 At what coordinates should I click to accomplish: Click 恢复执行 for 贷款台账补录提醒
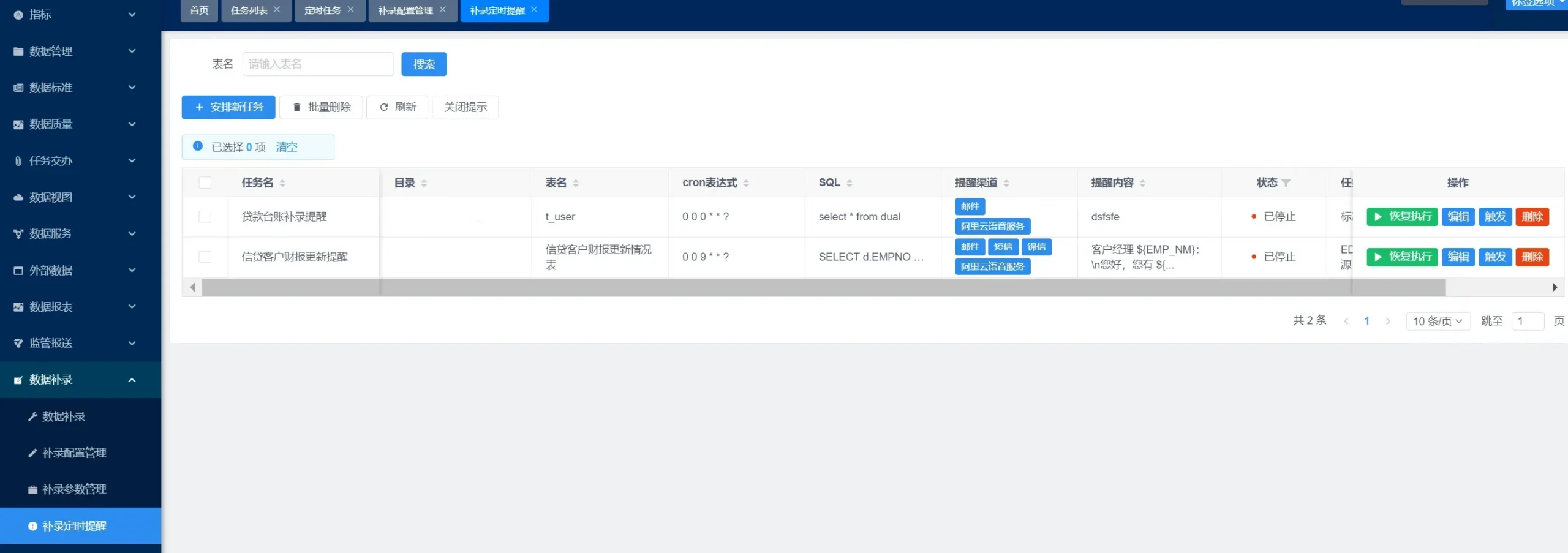1401,217
